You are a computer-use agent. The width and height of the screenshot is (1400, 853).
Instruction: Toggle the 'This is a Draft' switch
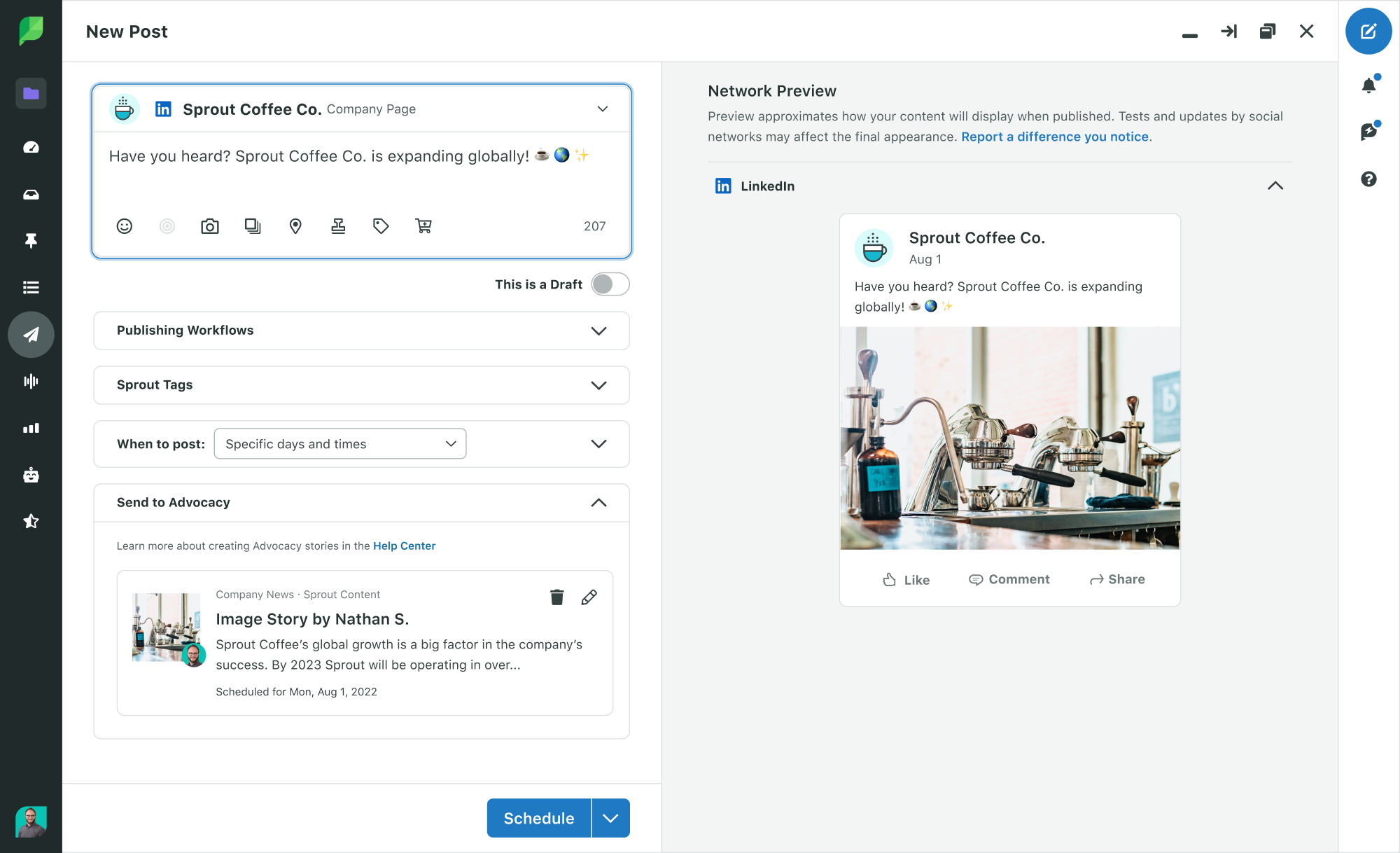[x=609, y=284]
